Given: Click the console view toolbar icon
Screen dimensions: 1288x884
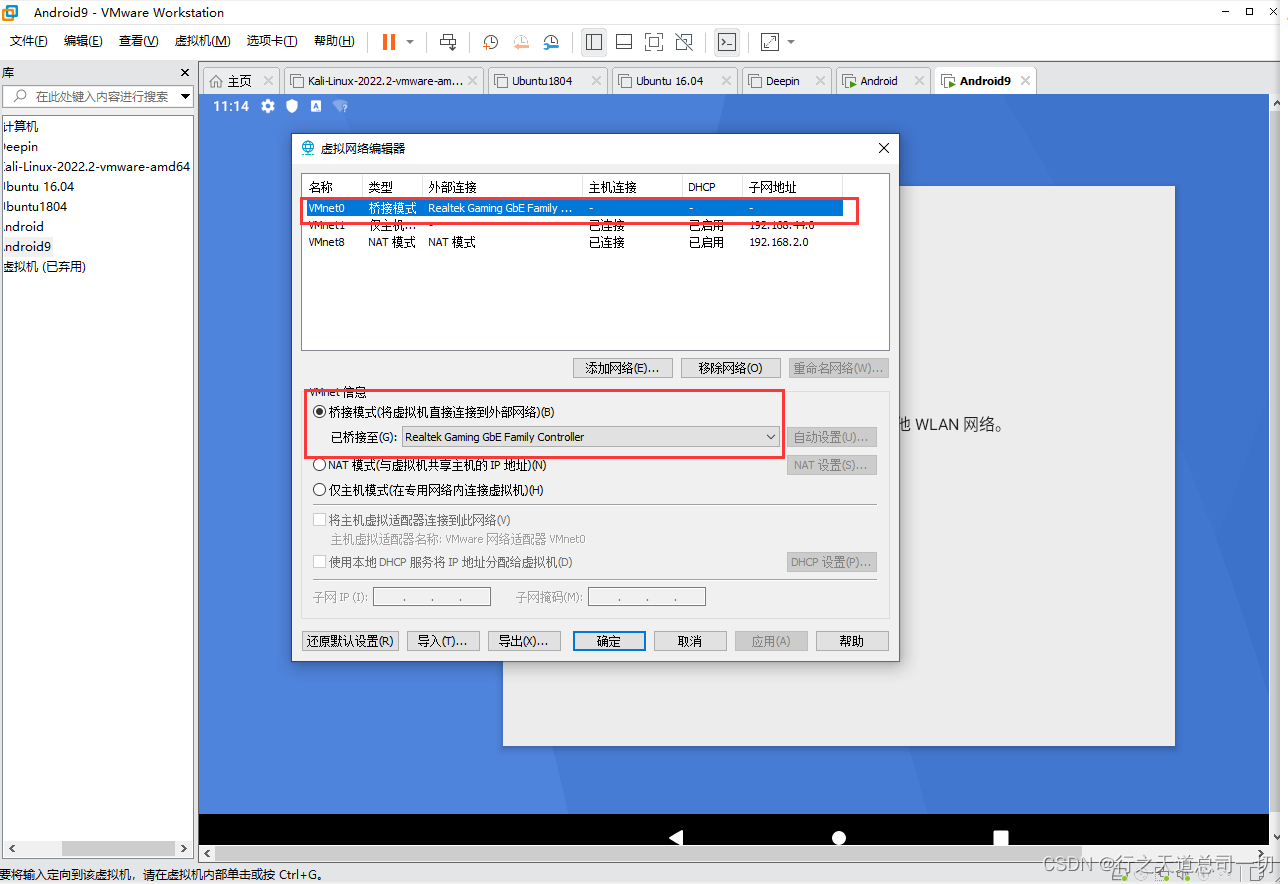Looking at the screenshot, I should coord(728,42).
